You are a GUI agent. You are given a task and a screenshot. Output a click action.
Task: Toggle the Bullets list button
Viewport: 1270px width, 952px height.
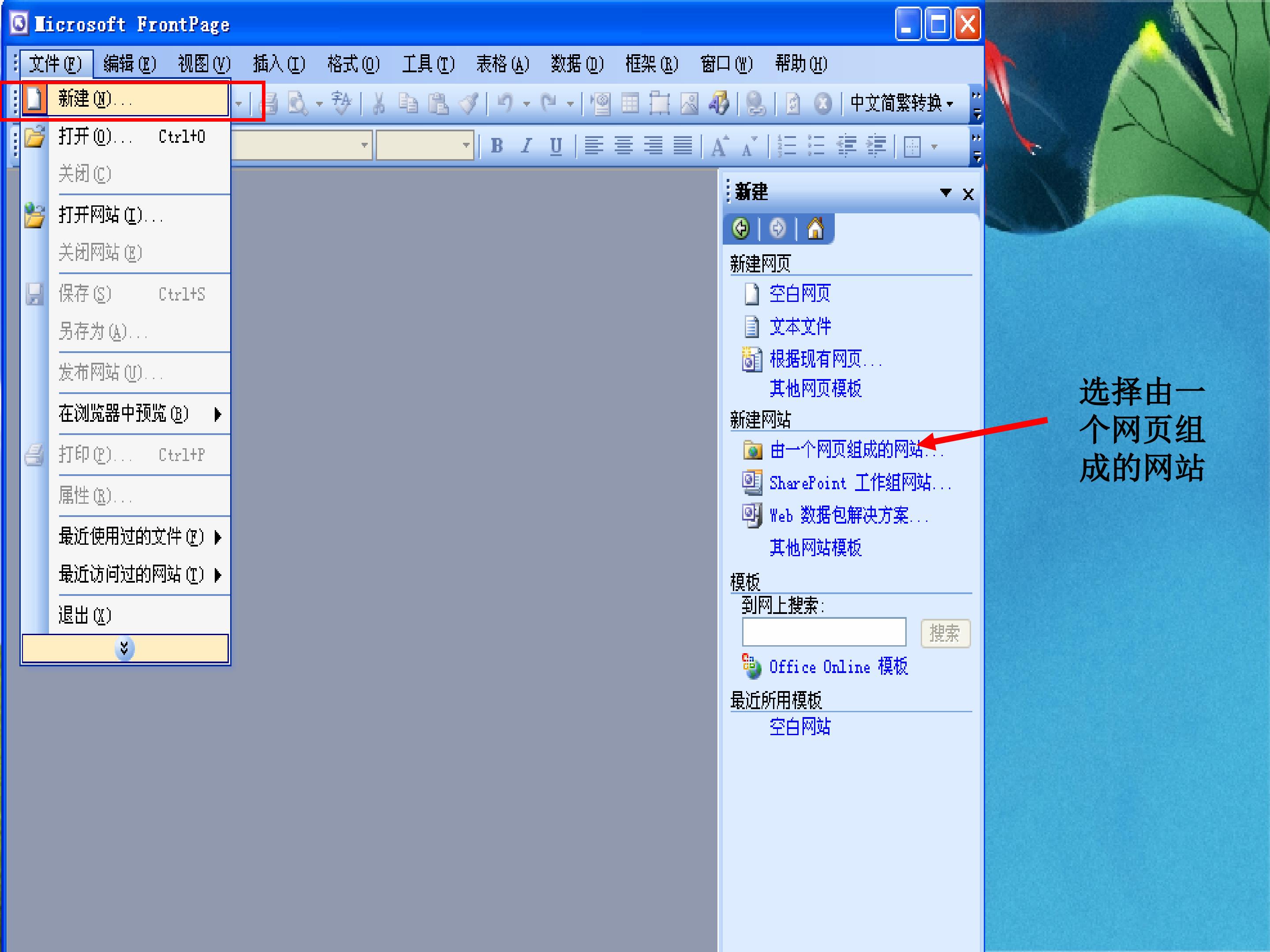pos(816,146)
